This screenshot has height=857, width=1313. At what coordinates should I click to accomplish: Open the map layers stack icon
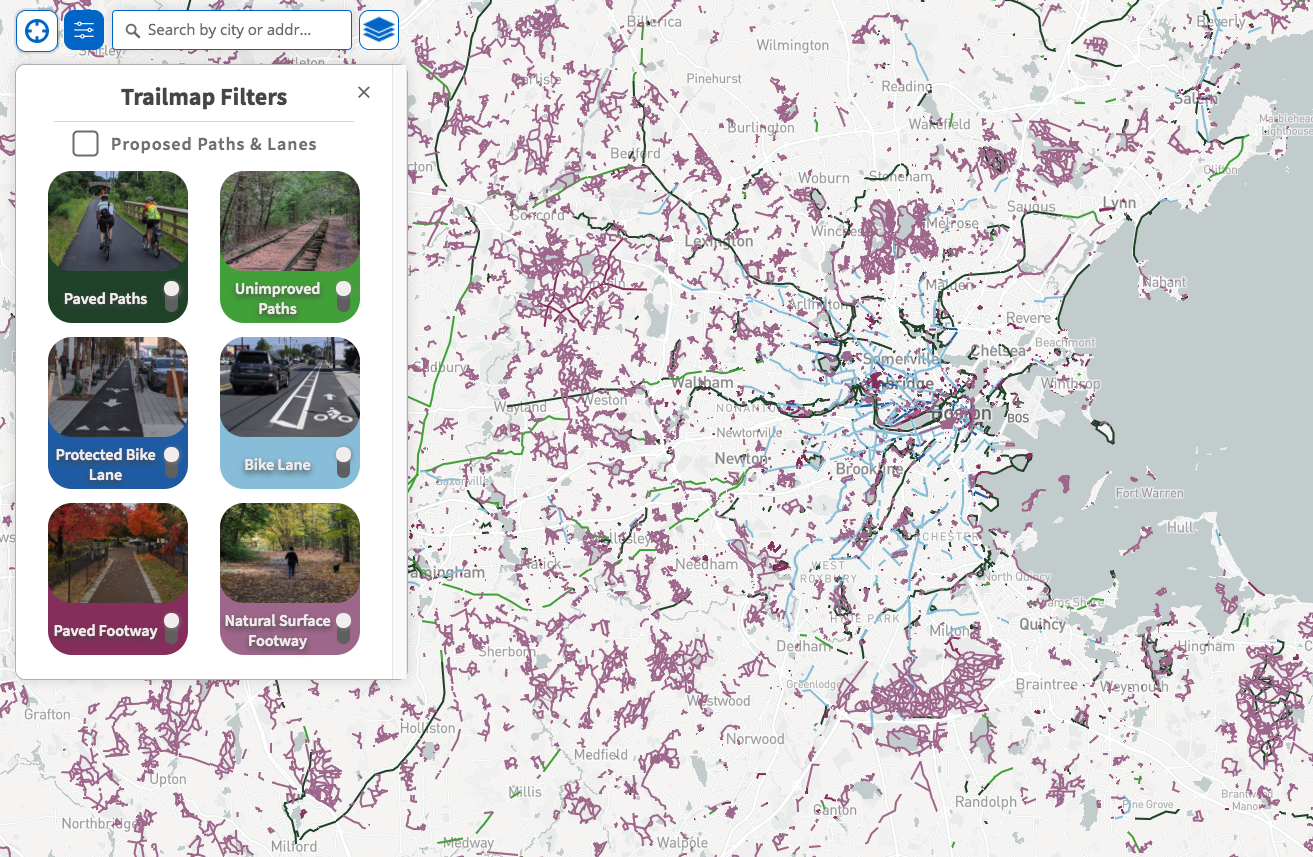point(379,30)
